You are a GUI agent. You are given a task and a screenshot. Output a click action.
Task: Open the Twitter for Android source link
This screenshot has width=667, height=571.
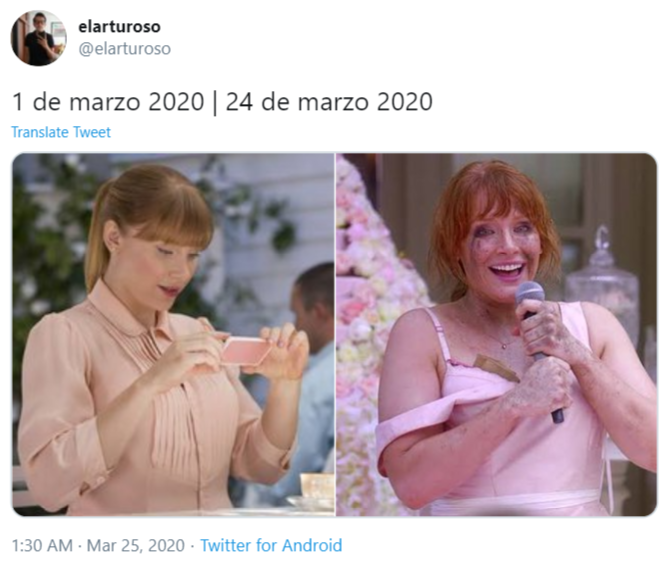[x=271, y=545]
